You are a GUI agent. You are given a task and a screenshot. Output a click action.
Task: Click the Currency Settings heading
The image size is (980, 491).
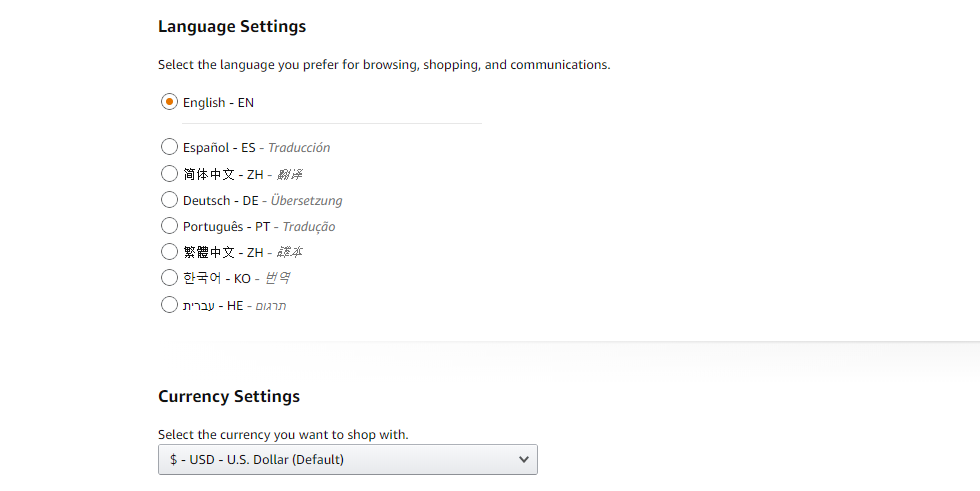[229, 396]
